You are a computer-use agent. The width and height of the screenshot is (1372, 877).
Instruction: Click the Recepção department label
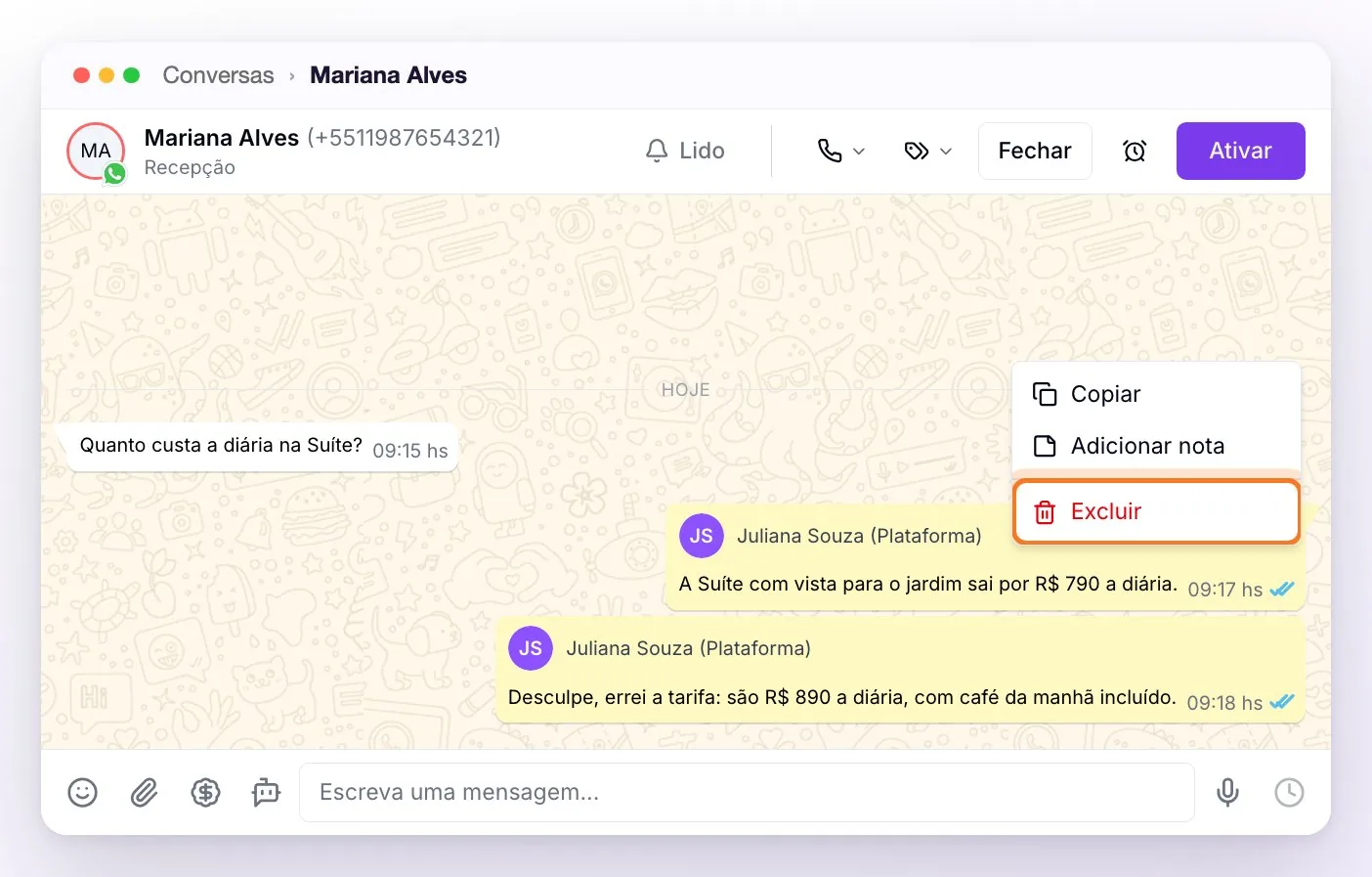(x=190, y=168)
